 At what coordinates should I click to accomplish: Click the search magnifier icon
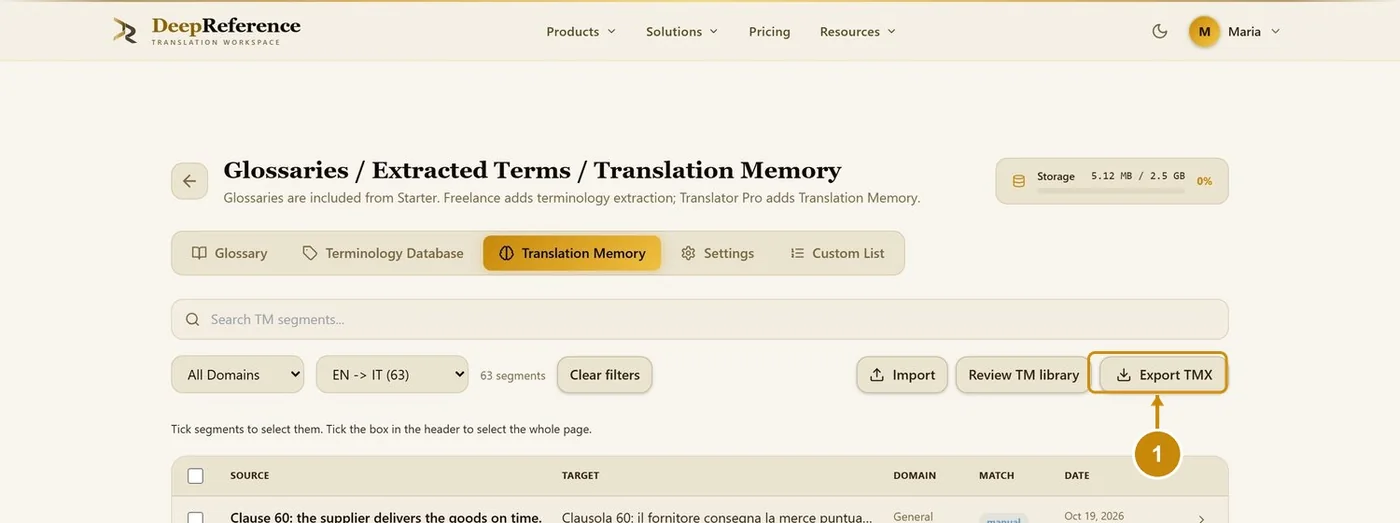click(x=192, y=320)
